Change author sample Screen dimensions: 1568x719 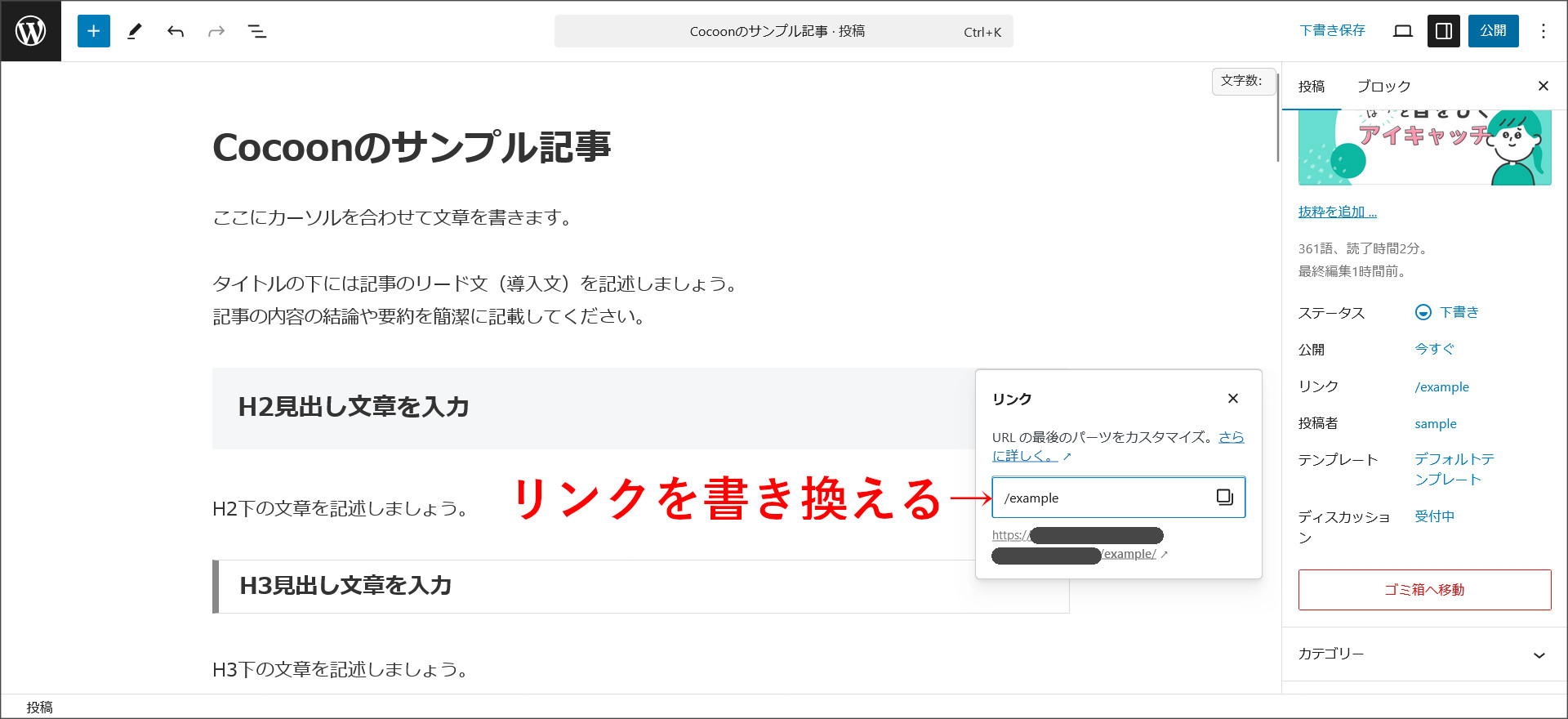tap(1436, 424)
